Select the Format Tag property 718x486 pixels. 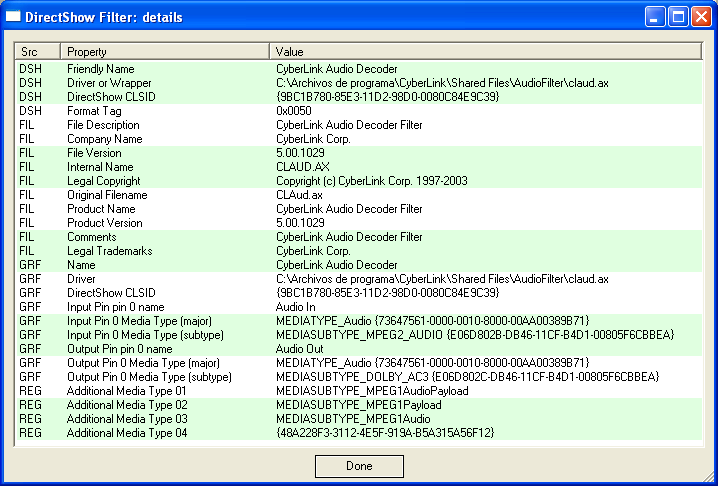point(94,111)
